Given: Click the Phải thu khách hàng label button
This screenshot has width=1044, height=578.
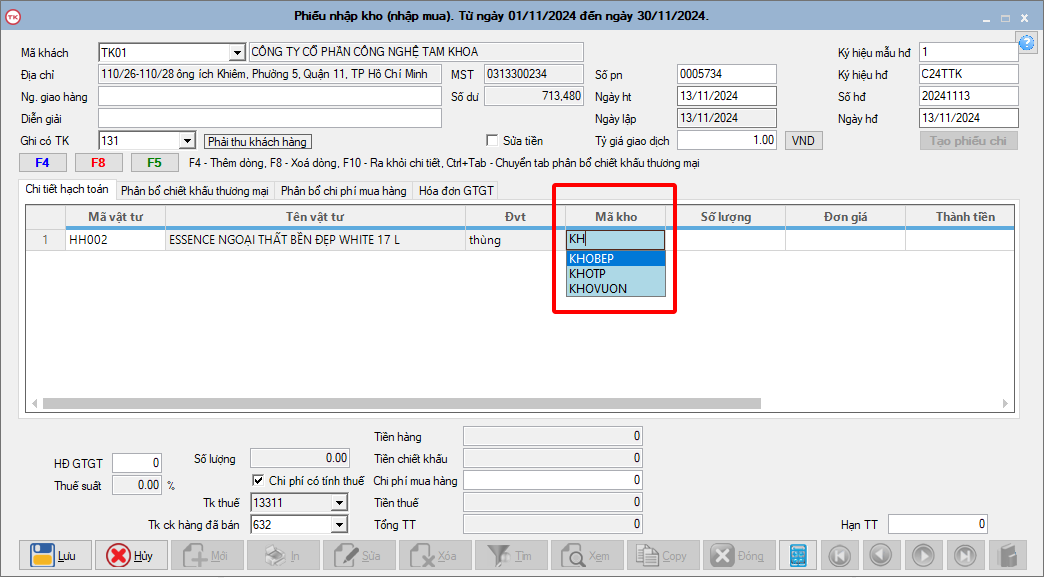Looking at the screenshot, I should pos(258,141).
